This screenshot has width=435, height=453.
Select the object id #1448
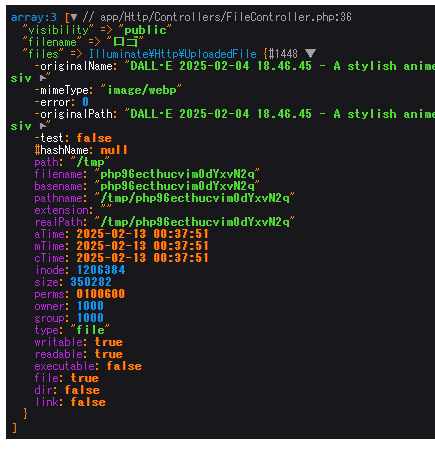point(283,54)
